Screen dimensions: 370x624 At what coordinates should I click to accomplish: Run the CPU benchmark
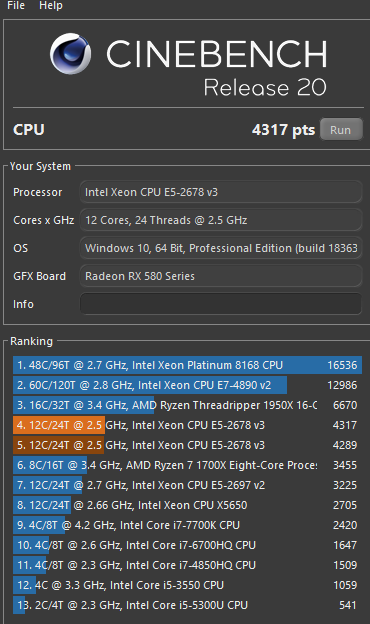click(x=341, y=130)
